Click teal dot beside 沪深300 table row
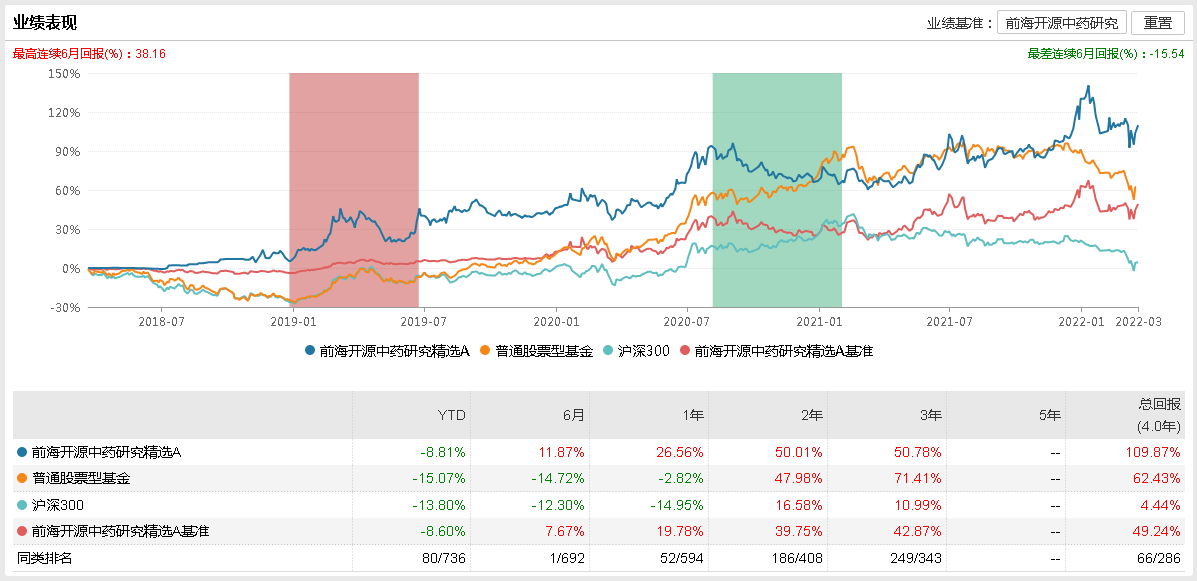Screen dimensions: 1197x581 click(x=22, y=504)
